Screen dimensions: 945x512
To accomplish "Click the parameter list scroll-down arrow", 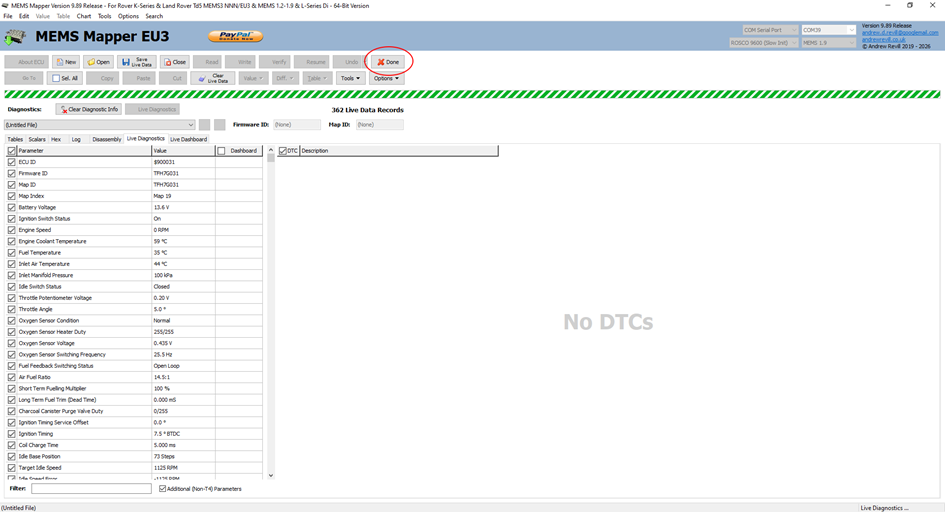I will [x=271, y=476].
